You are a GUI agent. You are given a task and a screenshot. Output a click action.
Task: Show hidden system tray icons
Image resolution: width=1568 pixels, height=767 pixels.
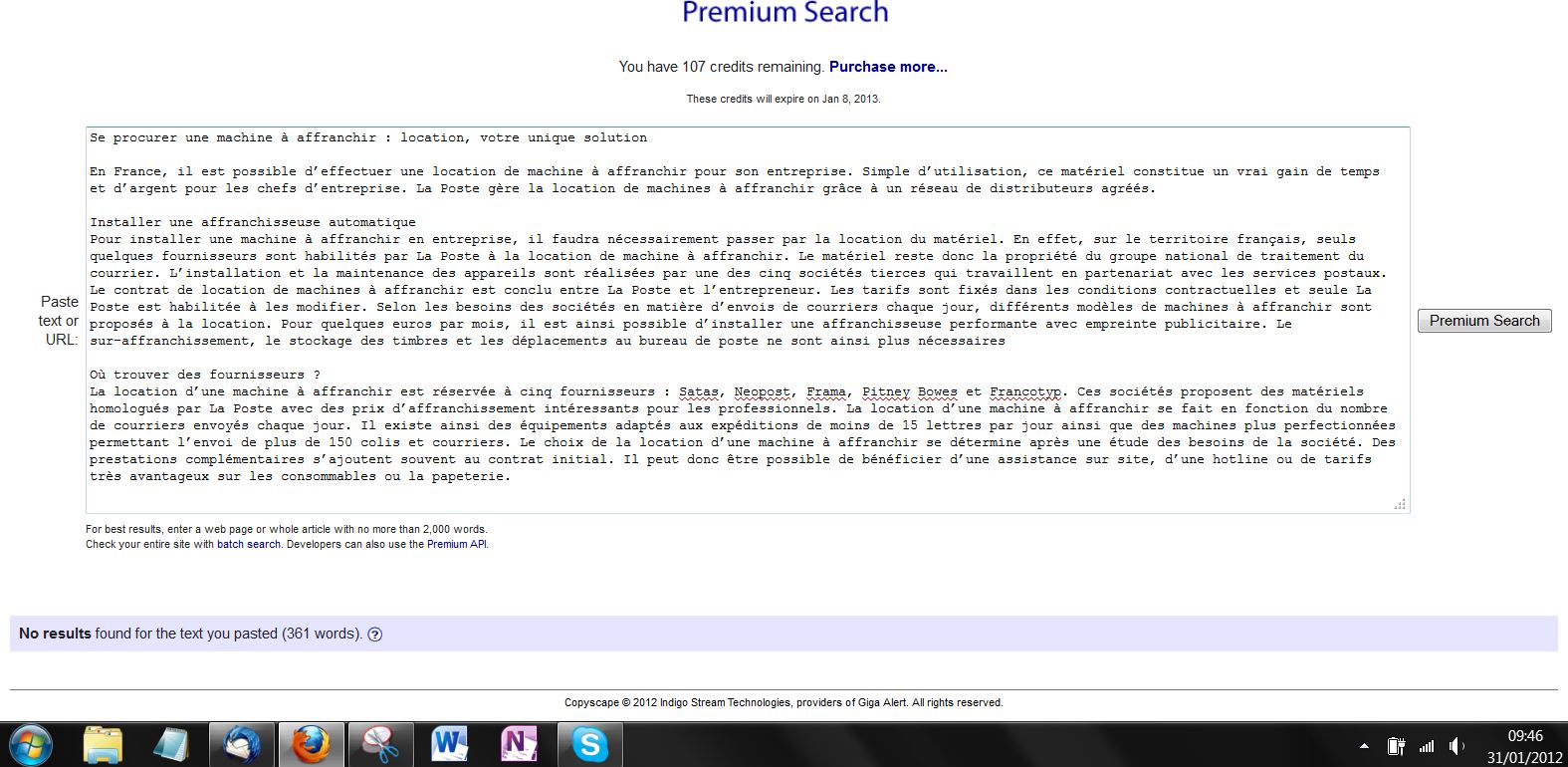1364,746
